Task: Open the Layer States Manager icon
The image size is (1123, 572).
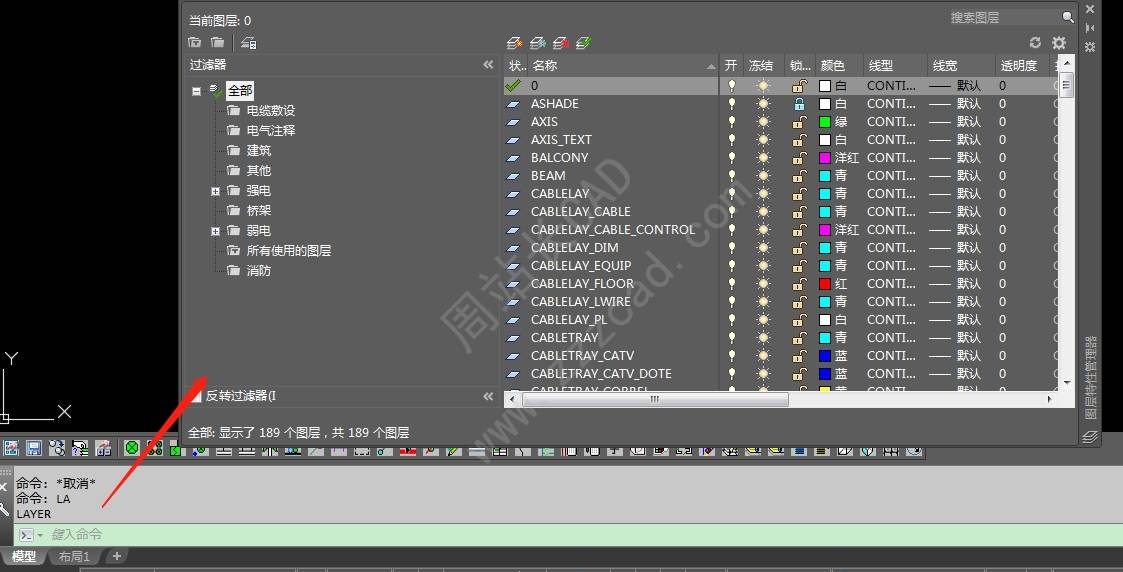Action: (249, 43)
